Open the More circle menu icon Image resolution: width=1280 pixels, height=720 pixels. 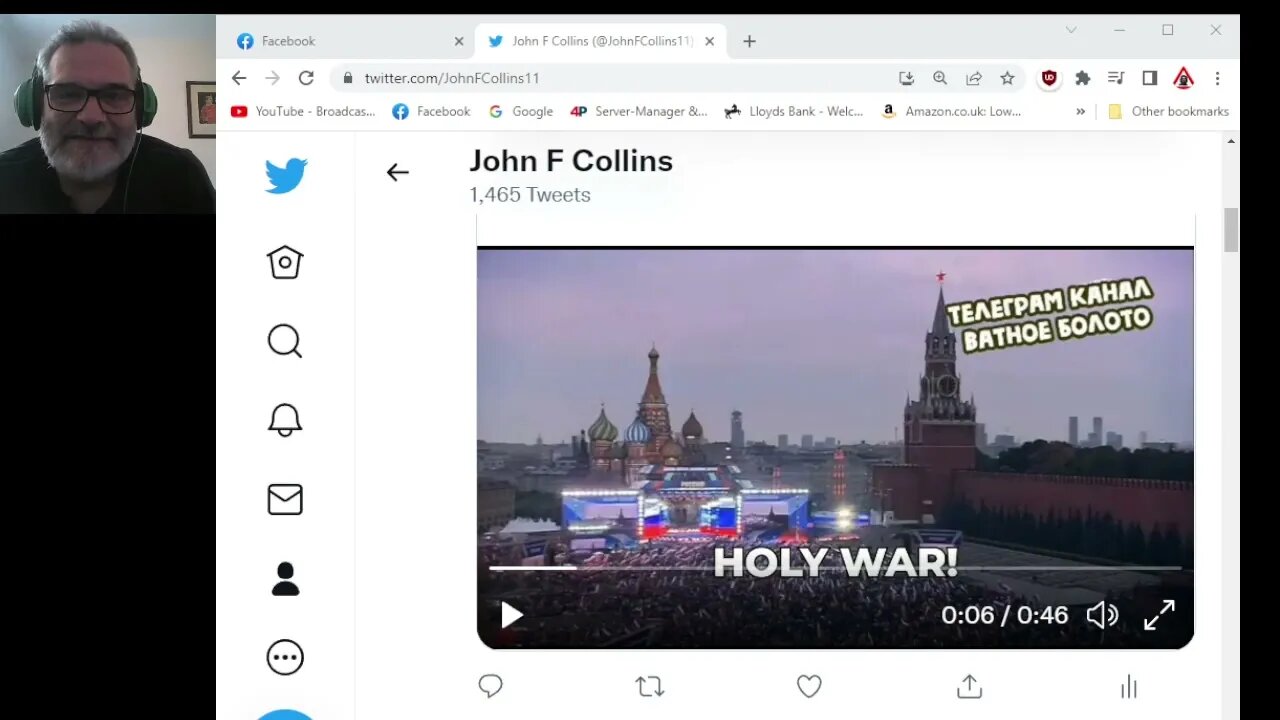[x=285, y=657]
